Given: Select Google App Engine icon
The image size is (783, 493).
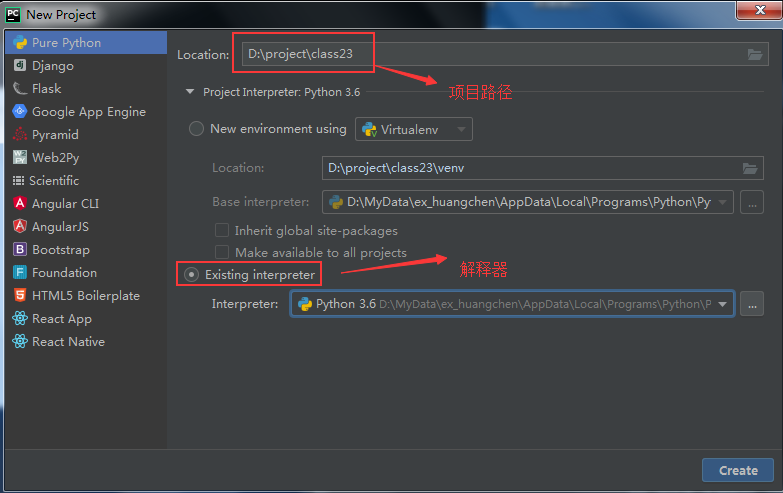Looking at the screenshot, I should (x=20, y=111).
